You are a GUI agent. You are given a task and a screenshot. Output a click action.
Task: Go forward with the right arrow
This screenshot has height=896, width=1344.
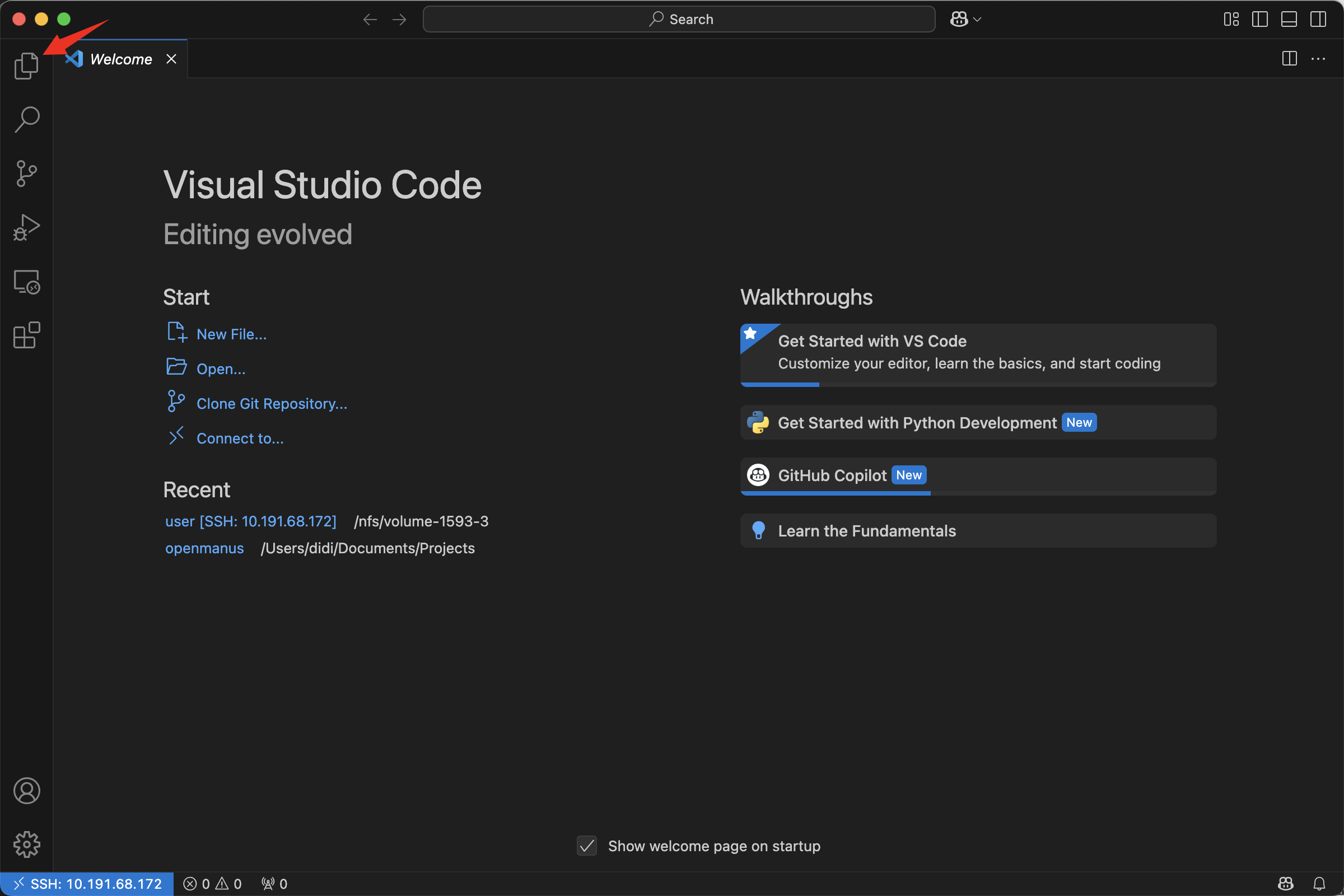pyautogui.click(x=399, y=20)
